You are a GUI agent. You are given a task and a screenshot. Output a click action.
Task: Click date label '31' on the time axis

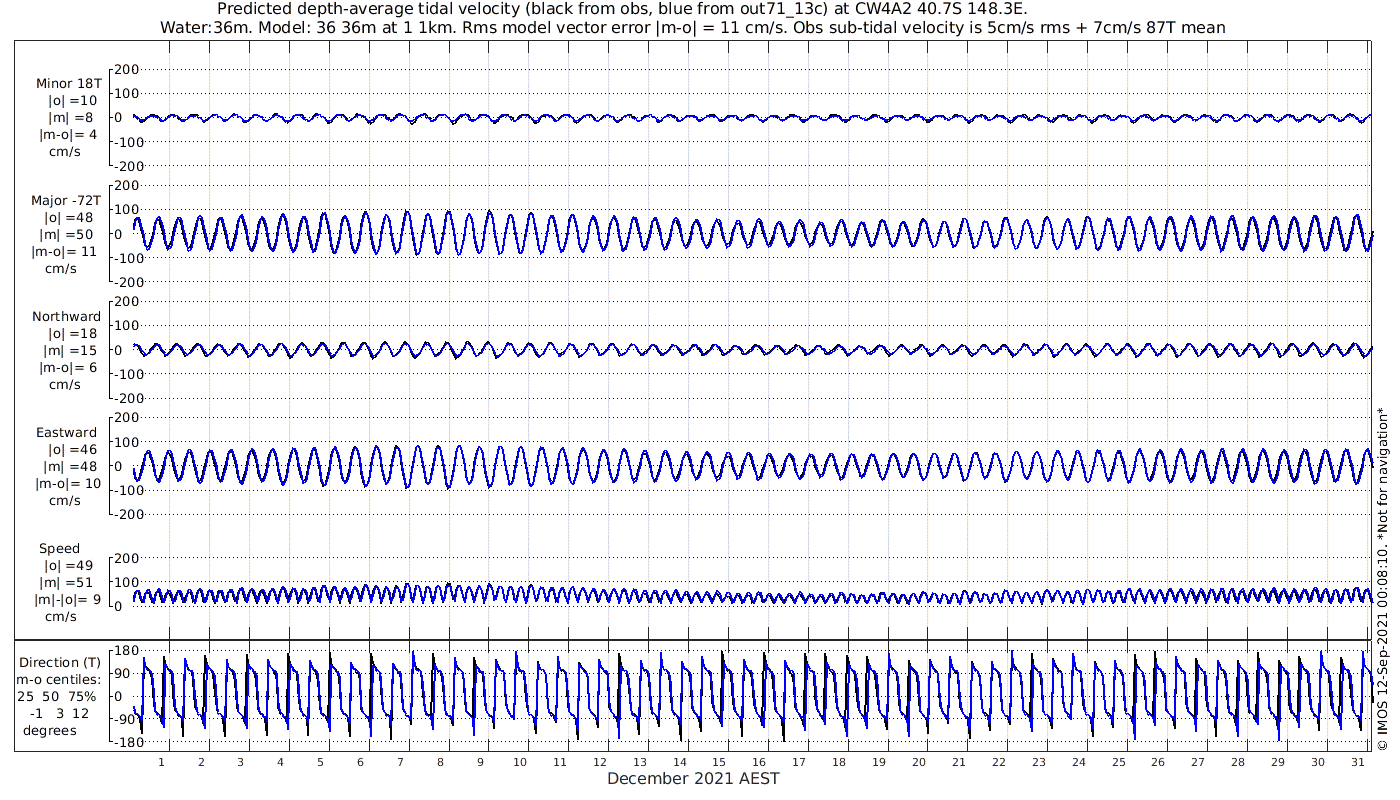pyautogui.click(x=1358, y=762)
